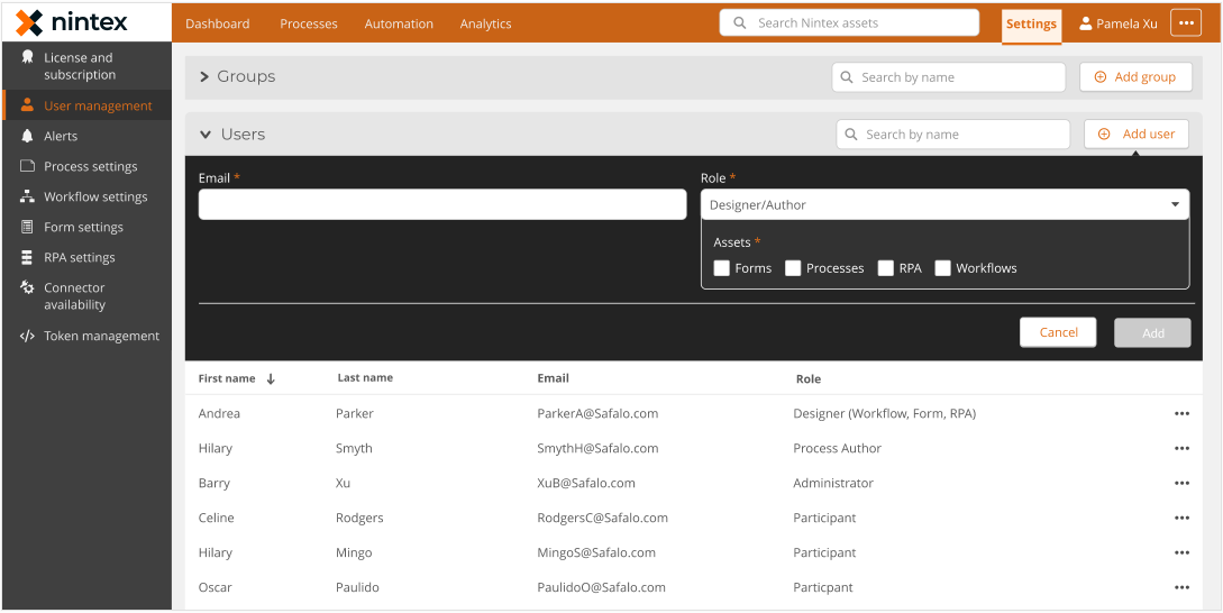Viewport: 1223px width, 613px height.
Task: Click the email PaulidoO@Safalo.com
Action: tap(601, 588)
